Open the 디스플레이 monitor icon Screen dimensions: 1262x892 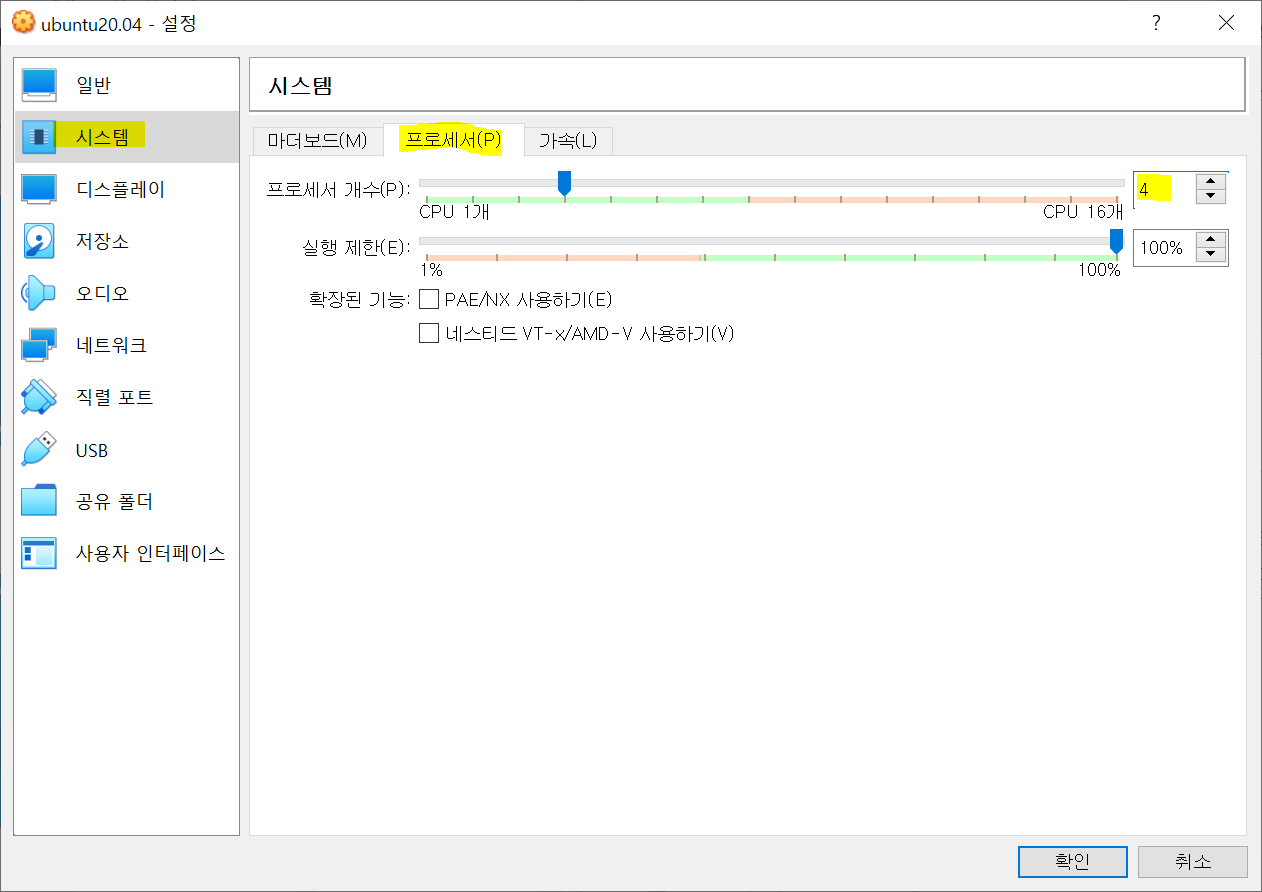39,189
